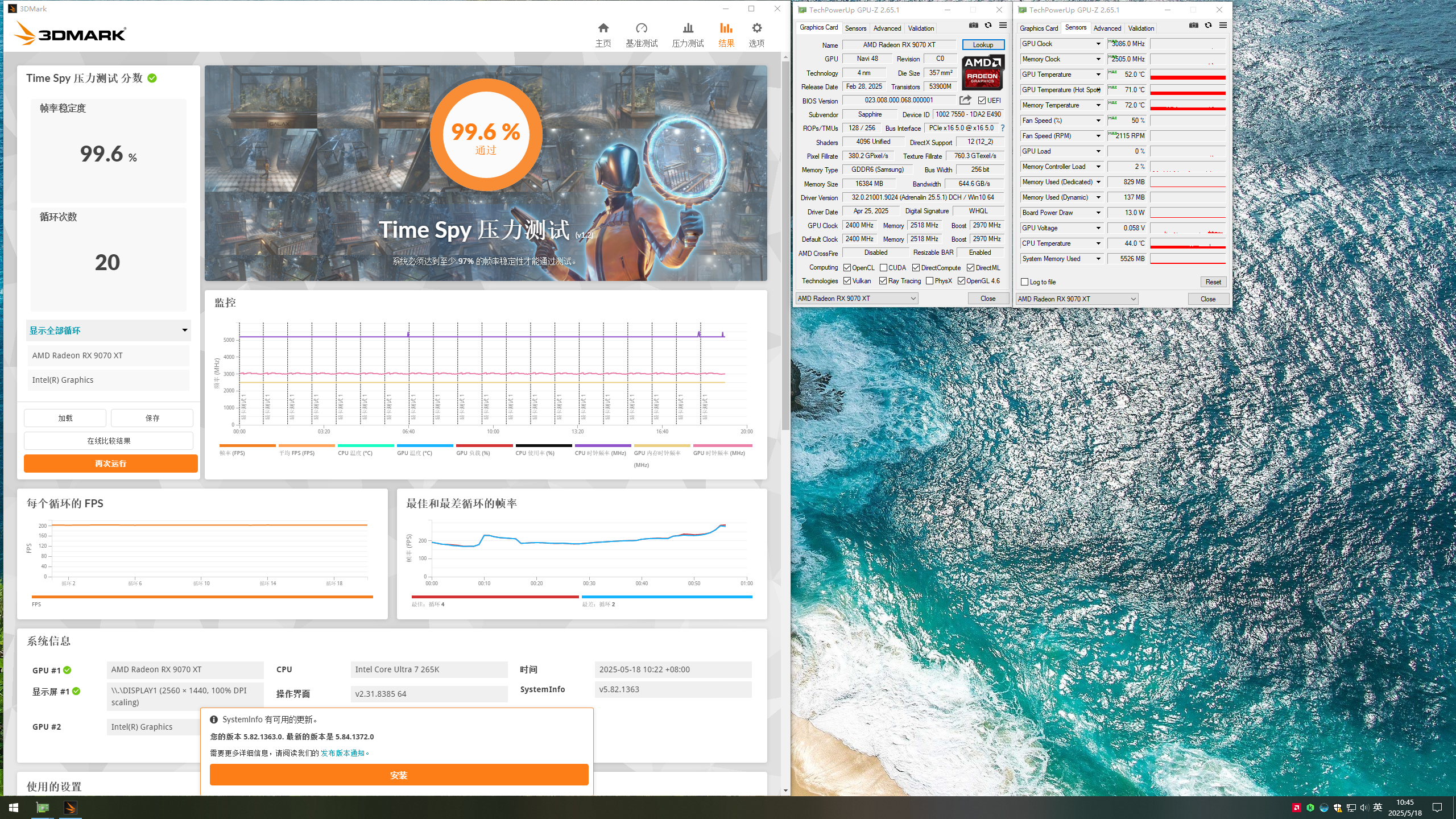Toggle the 帧率 (FPS) orange legend swatch

[247, 446]
